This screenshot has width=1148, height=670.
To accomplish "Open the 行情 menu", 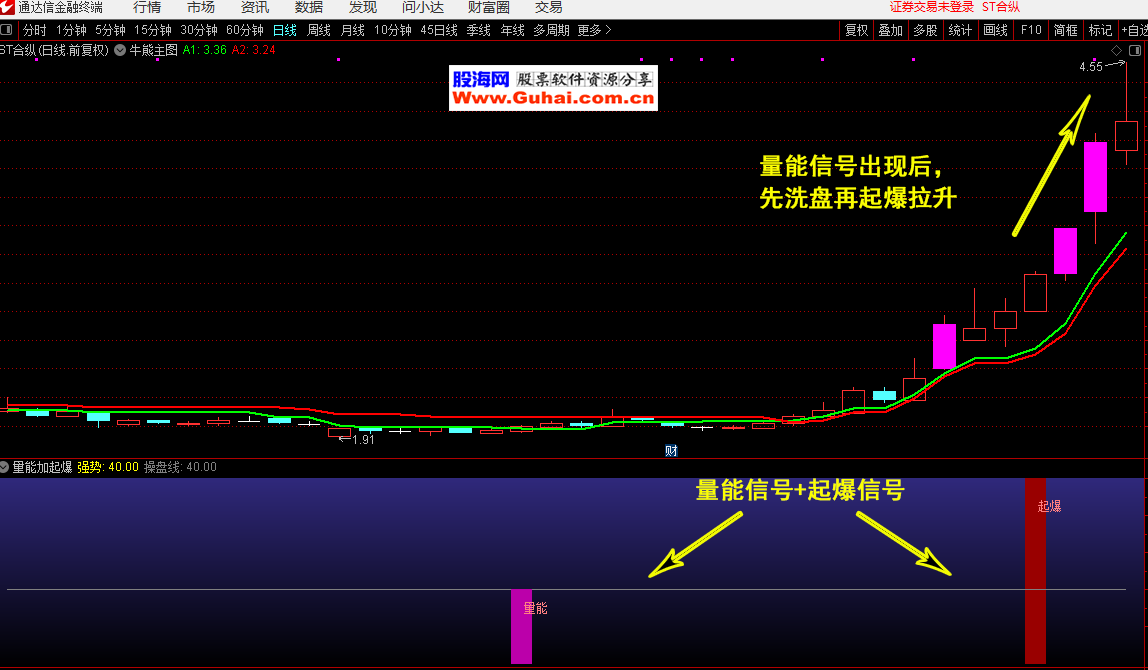I will click(x=147, y=7).
